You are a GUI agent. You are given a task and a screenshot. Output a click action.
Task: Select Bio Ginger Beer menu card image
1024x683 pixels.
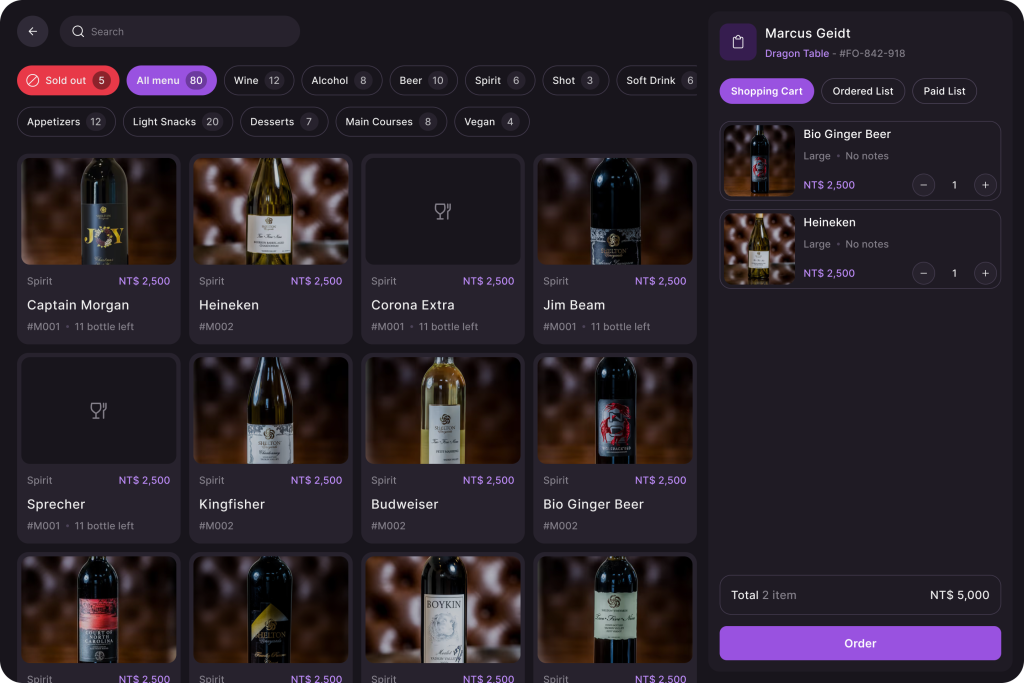coord(615,411)
